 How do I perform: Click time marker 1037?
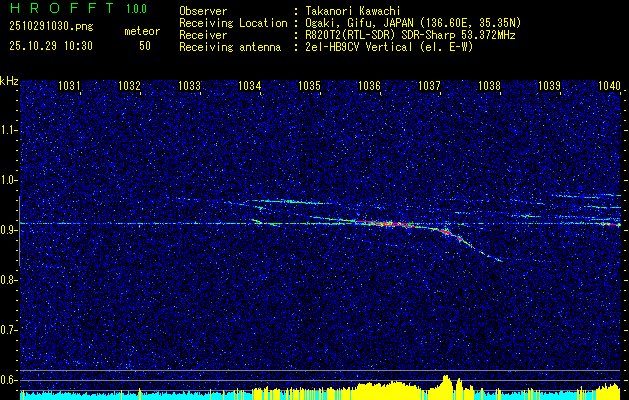(429, 85)
